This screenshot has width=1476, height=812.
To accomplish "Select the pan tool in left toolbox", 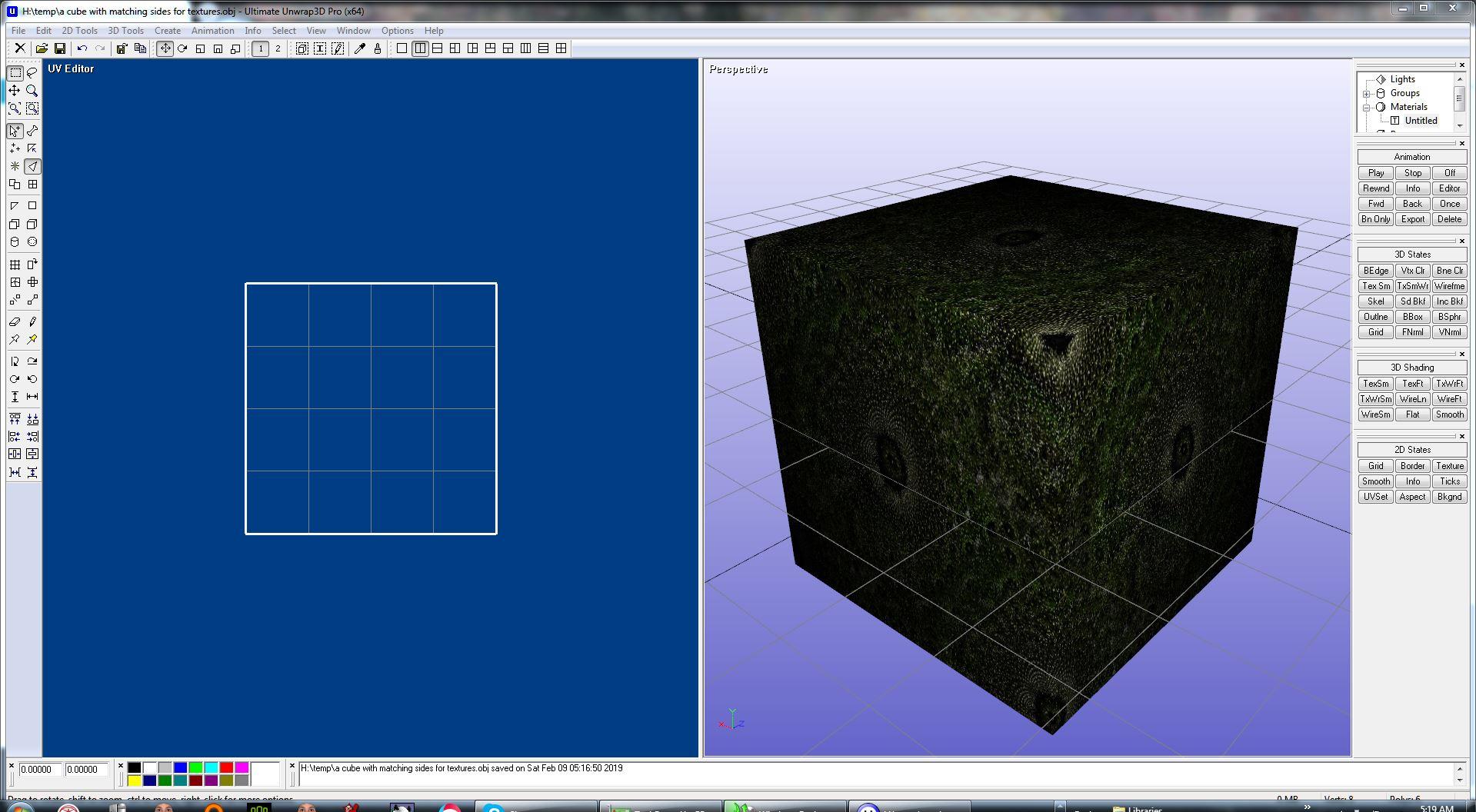I will [15, 91].
